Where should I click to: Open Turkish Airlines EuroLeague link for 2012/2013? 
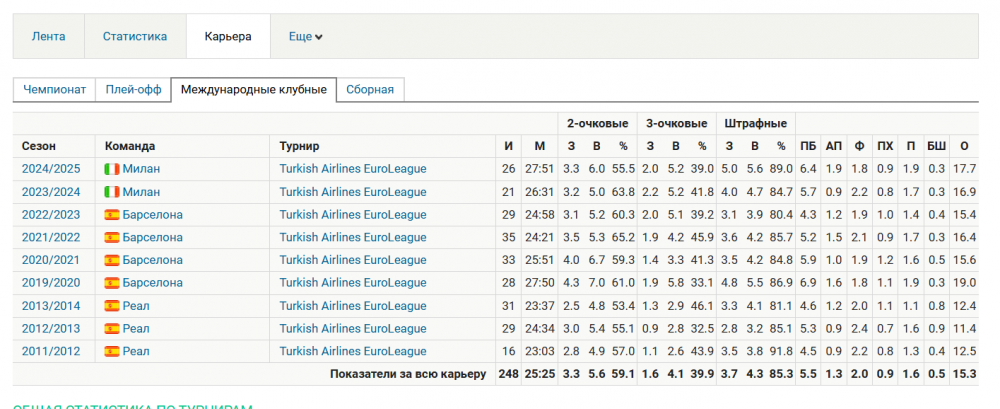pos(352,328)
